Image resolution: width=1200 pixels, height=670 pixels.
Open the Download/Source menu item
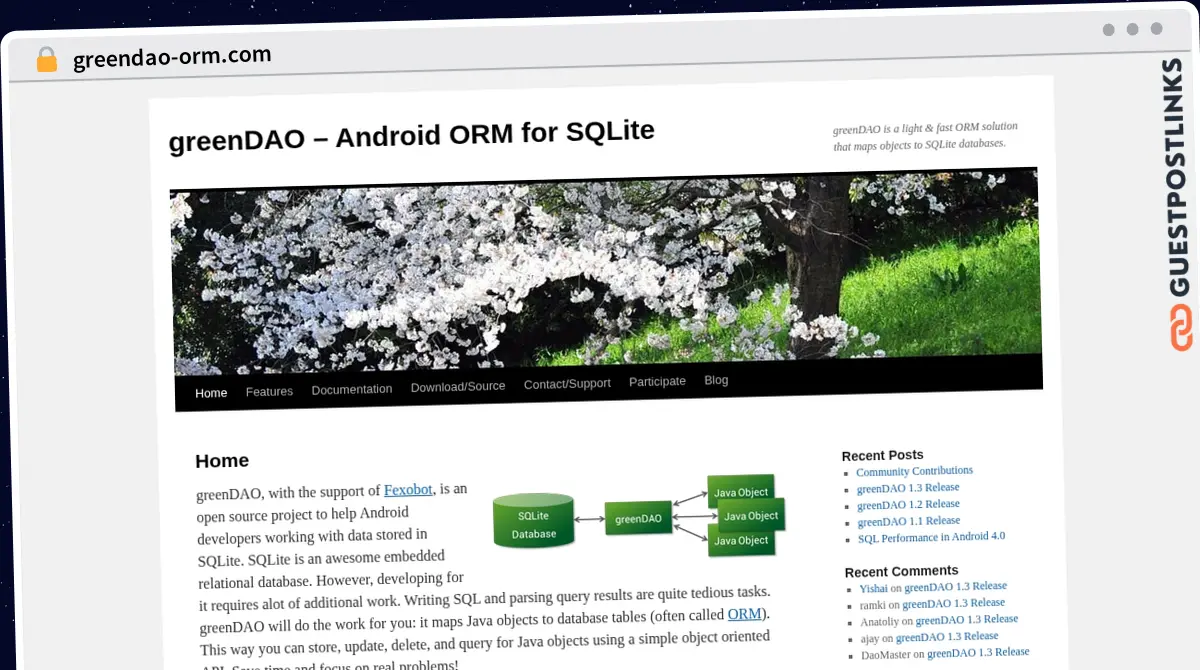point(458,386)
